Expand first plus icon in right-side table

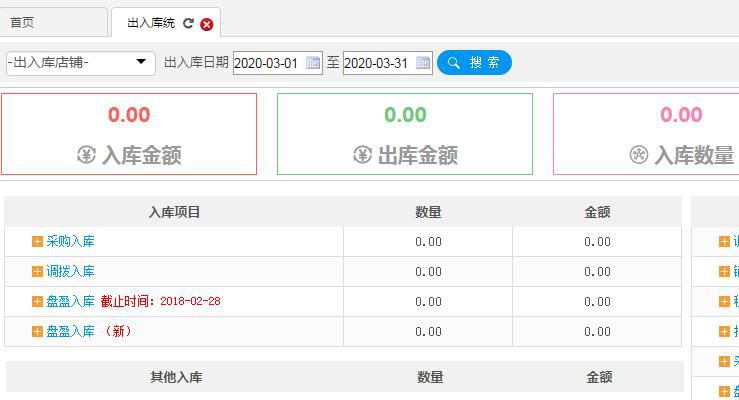pyautogui.click(x=724, y=242)
